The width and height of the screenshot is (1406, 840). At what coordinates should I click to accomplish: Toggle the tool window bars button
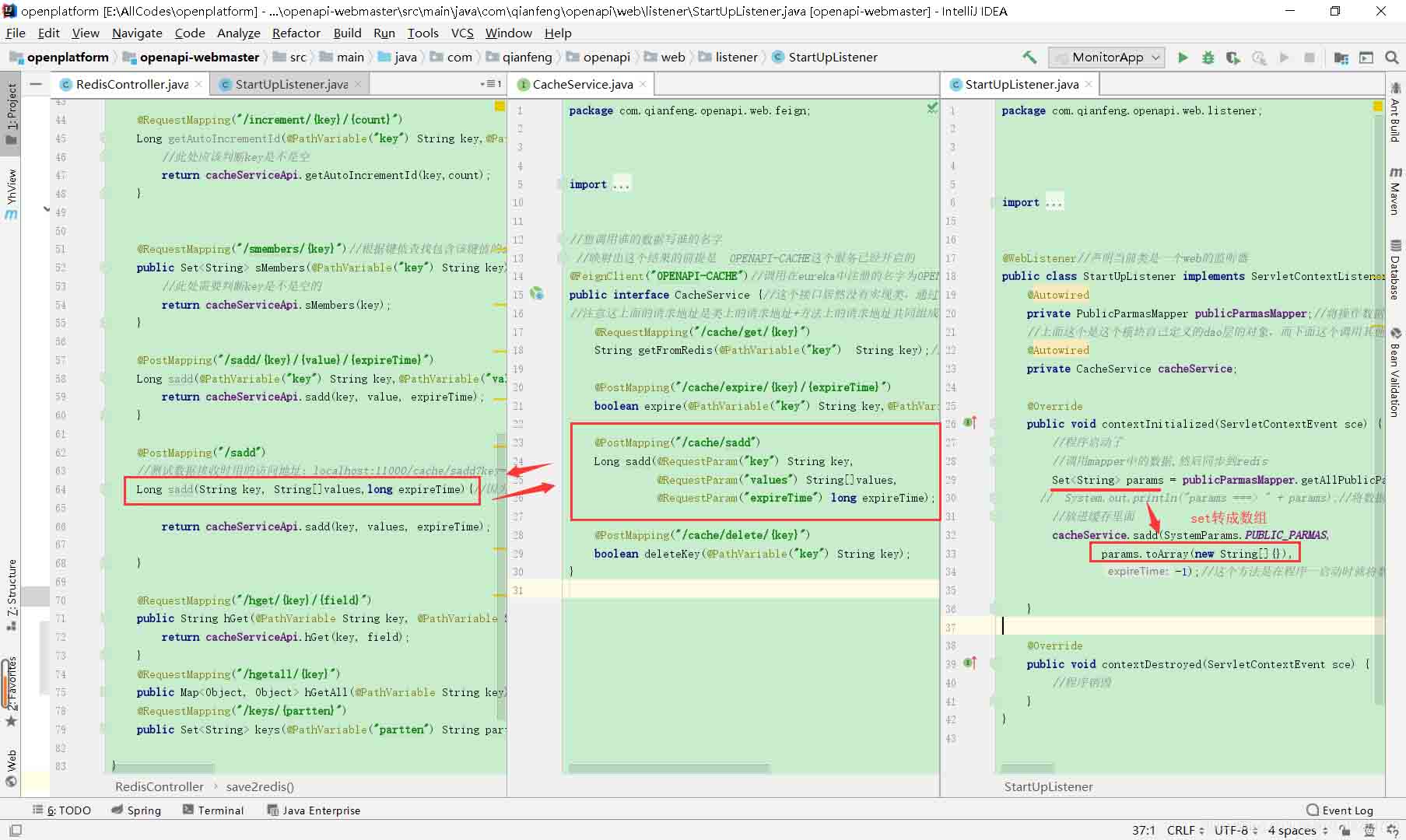click(15, 831)
